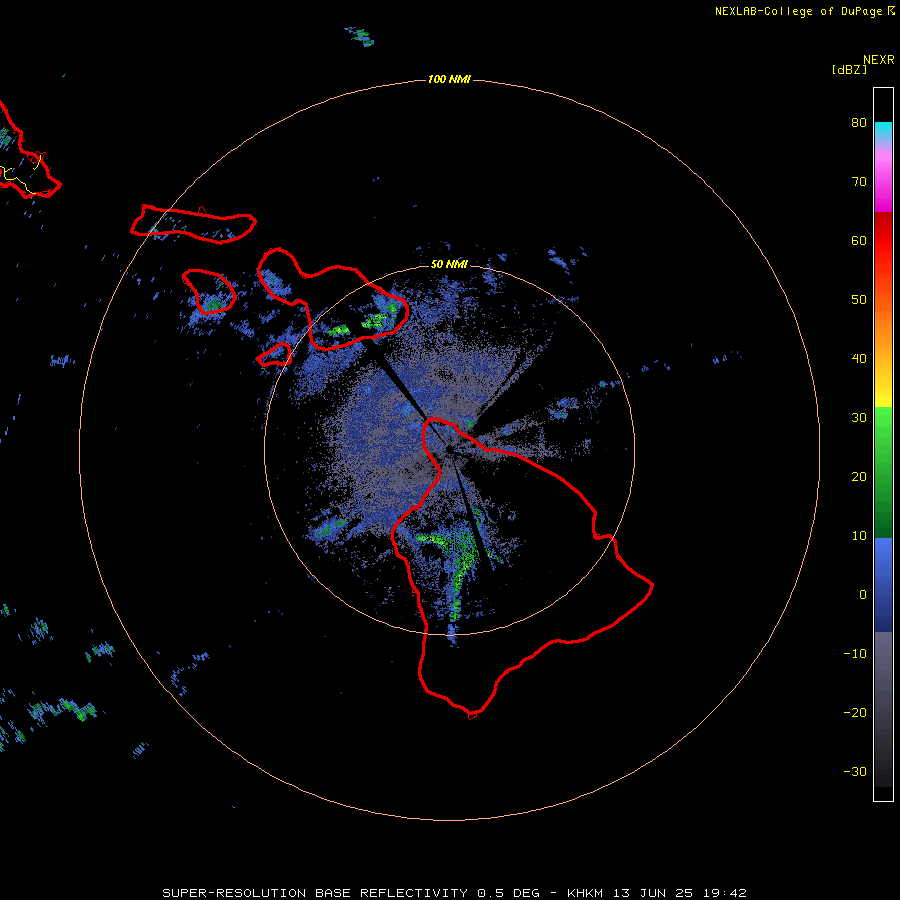Click the 0 value on dBZ scale
The width and height of the screenshot is (900, 900).
point(863,595)
